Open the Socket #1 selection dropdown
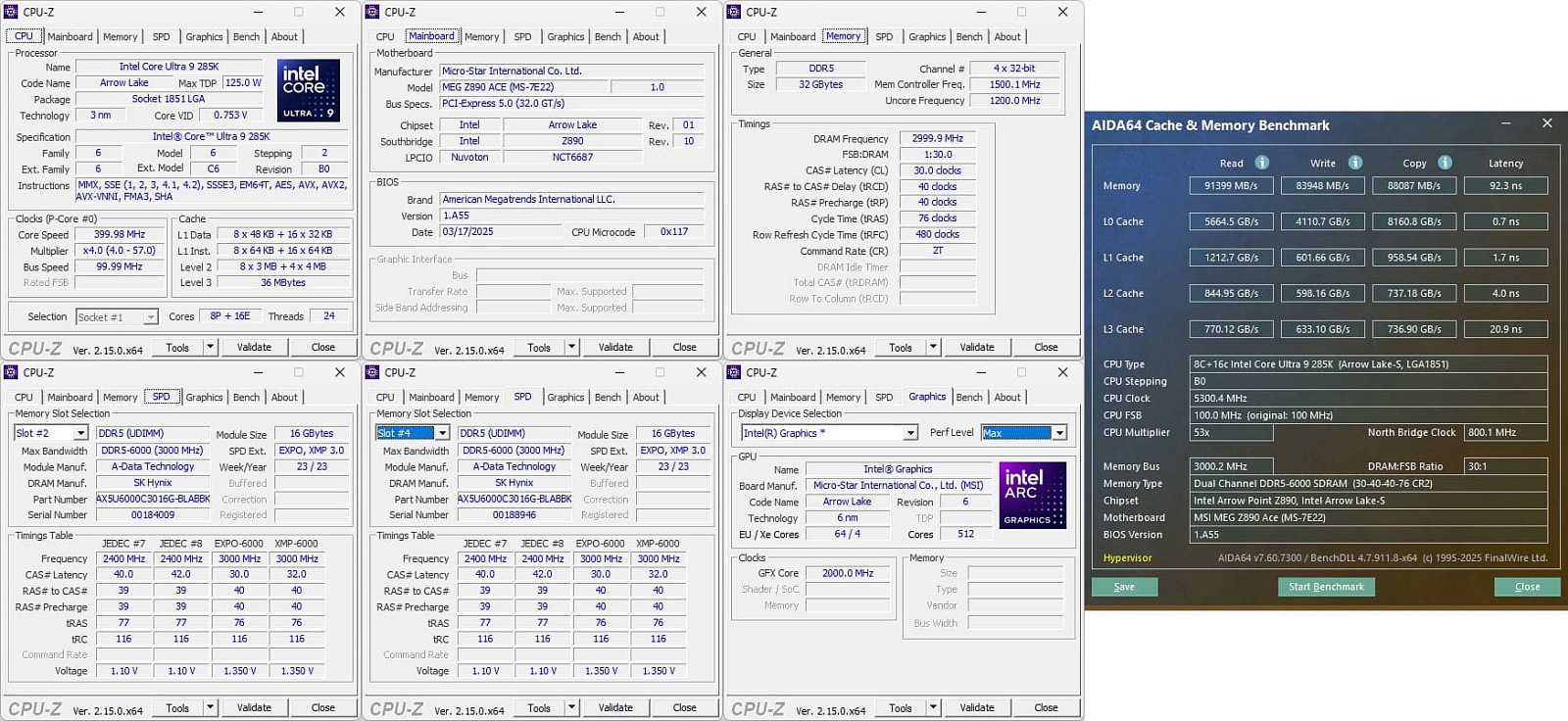1568x721 pixels. tap(150, 317)
